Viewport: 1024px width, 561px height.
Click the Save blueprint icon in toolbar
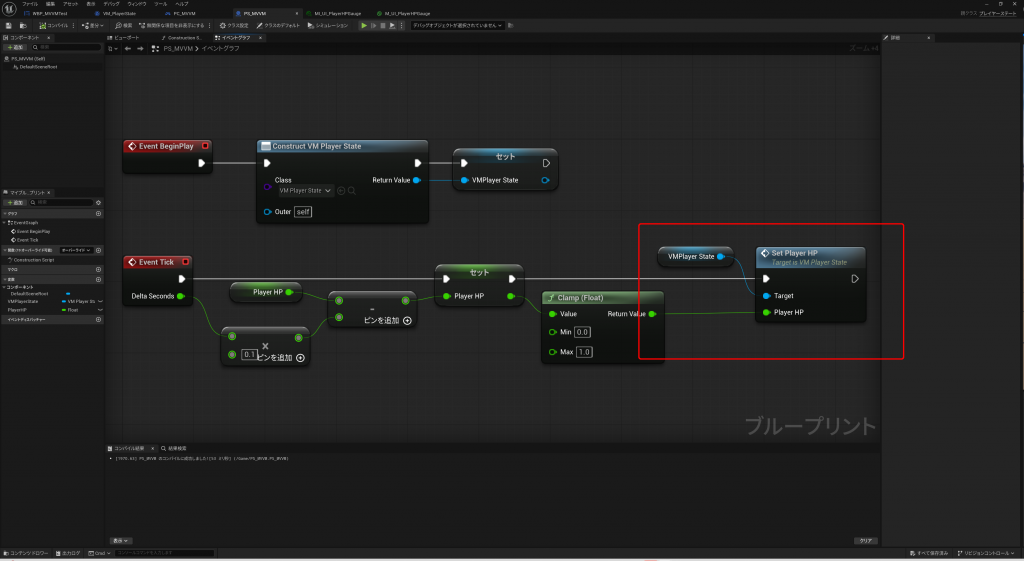coord(8,25)
